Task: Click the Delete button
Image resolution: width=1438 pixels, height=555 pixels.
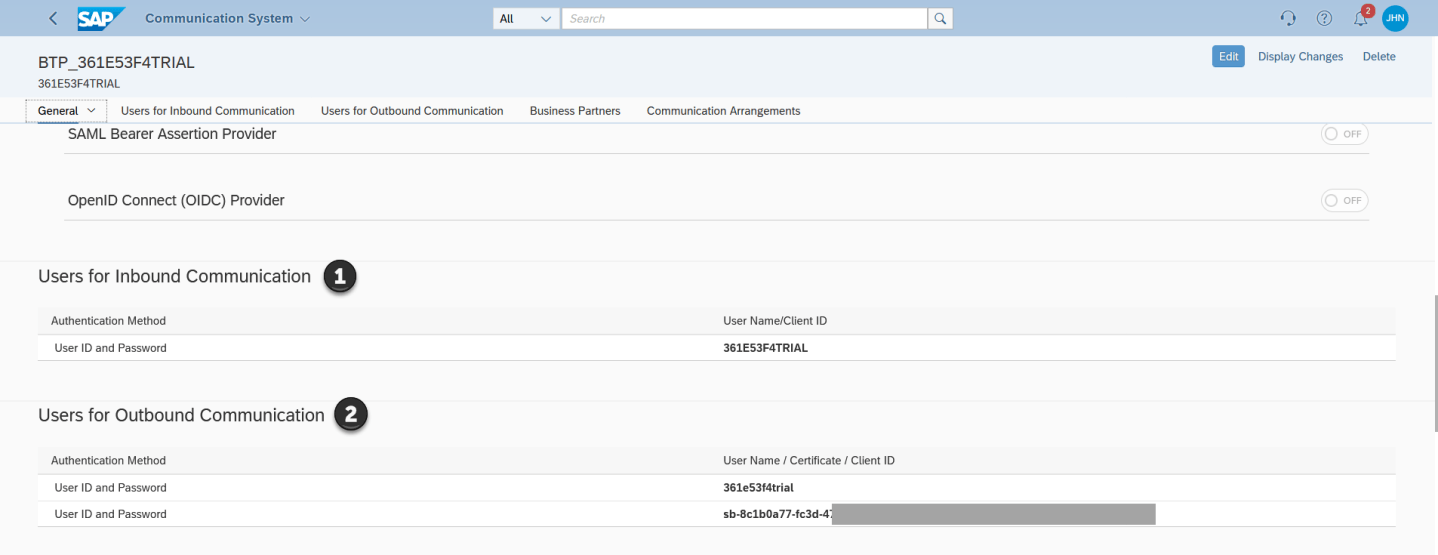Action: pyautogui.click(x=1379, y=56)
